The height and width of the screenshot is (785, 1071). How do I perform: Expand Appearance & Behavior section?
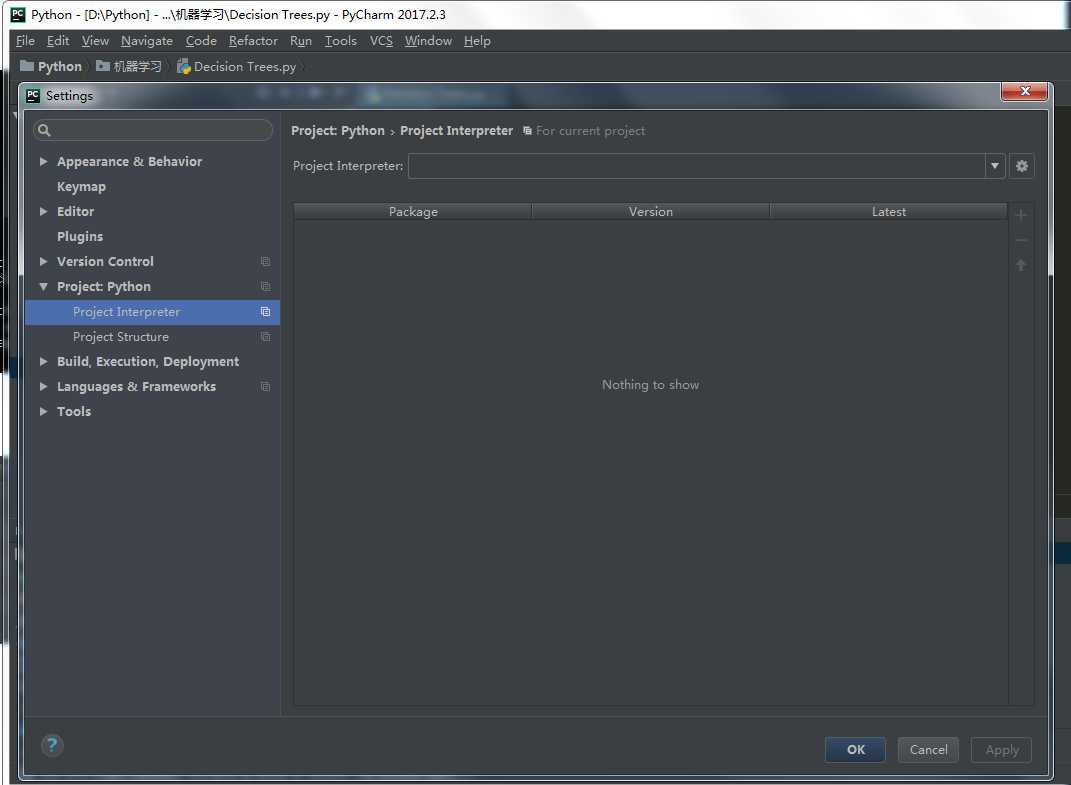43,162
